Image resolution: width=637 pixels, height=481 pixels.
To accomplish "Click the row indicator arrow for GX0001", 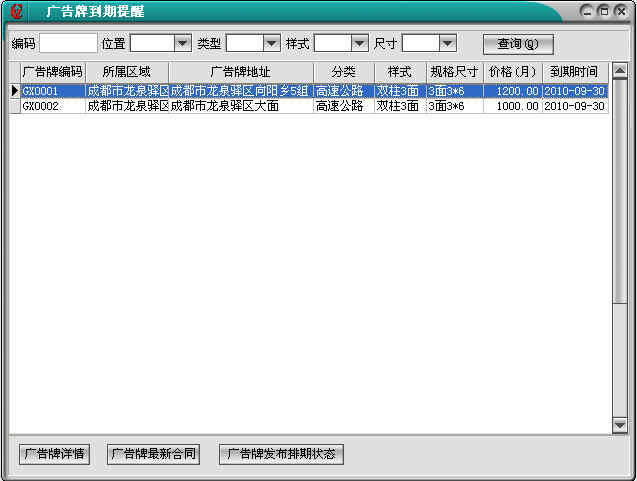I will click(x=15, y=91).
